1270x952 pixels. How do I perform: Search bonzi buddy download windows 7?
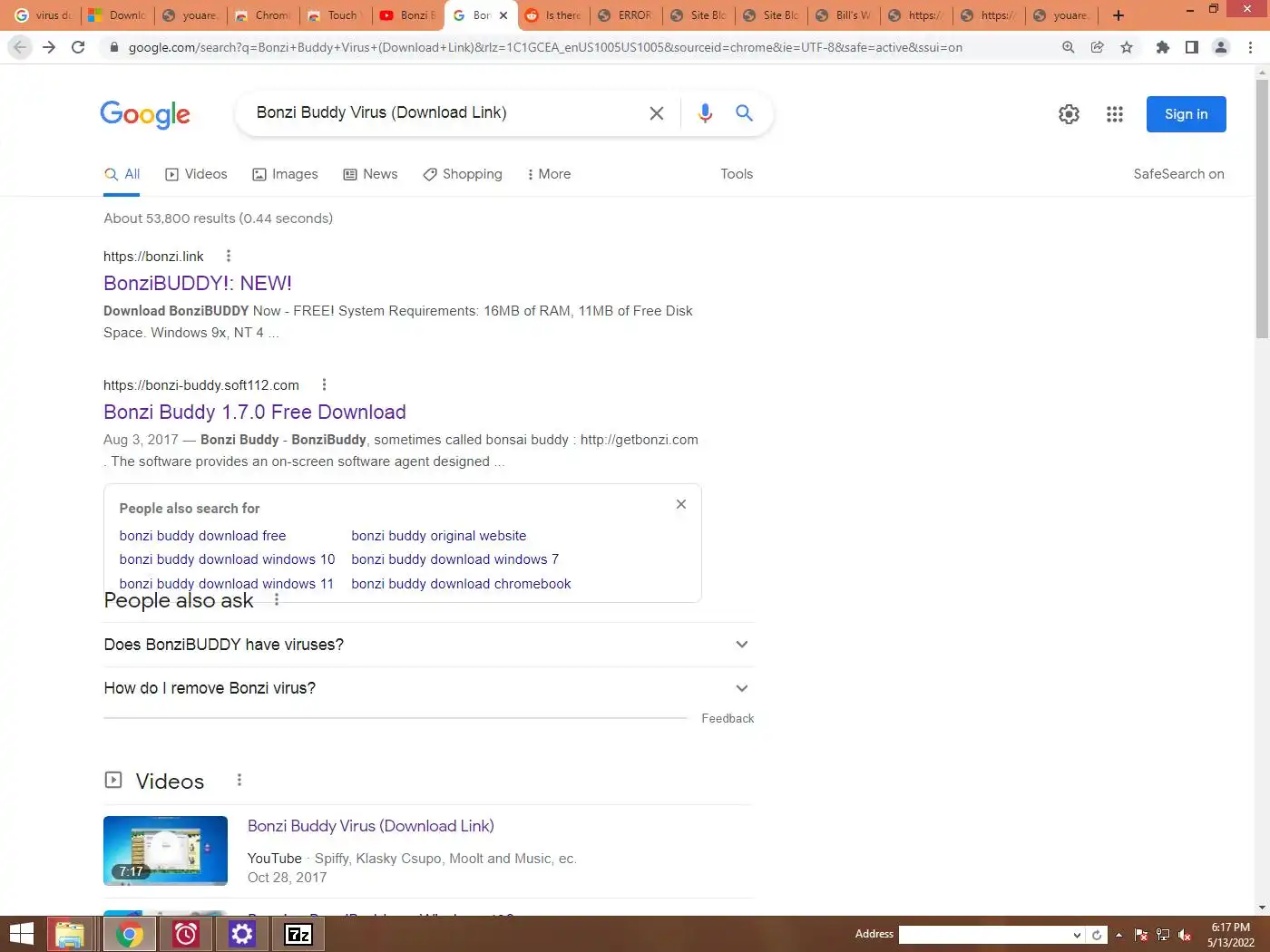pos(455,559)
